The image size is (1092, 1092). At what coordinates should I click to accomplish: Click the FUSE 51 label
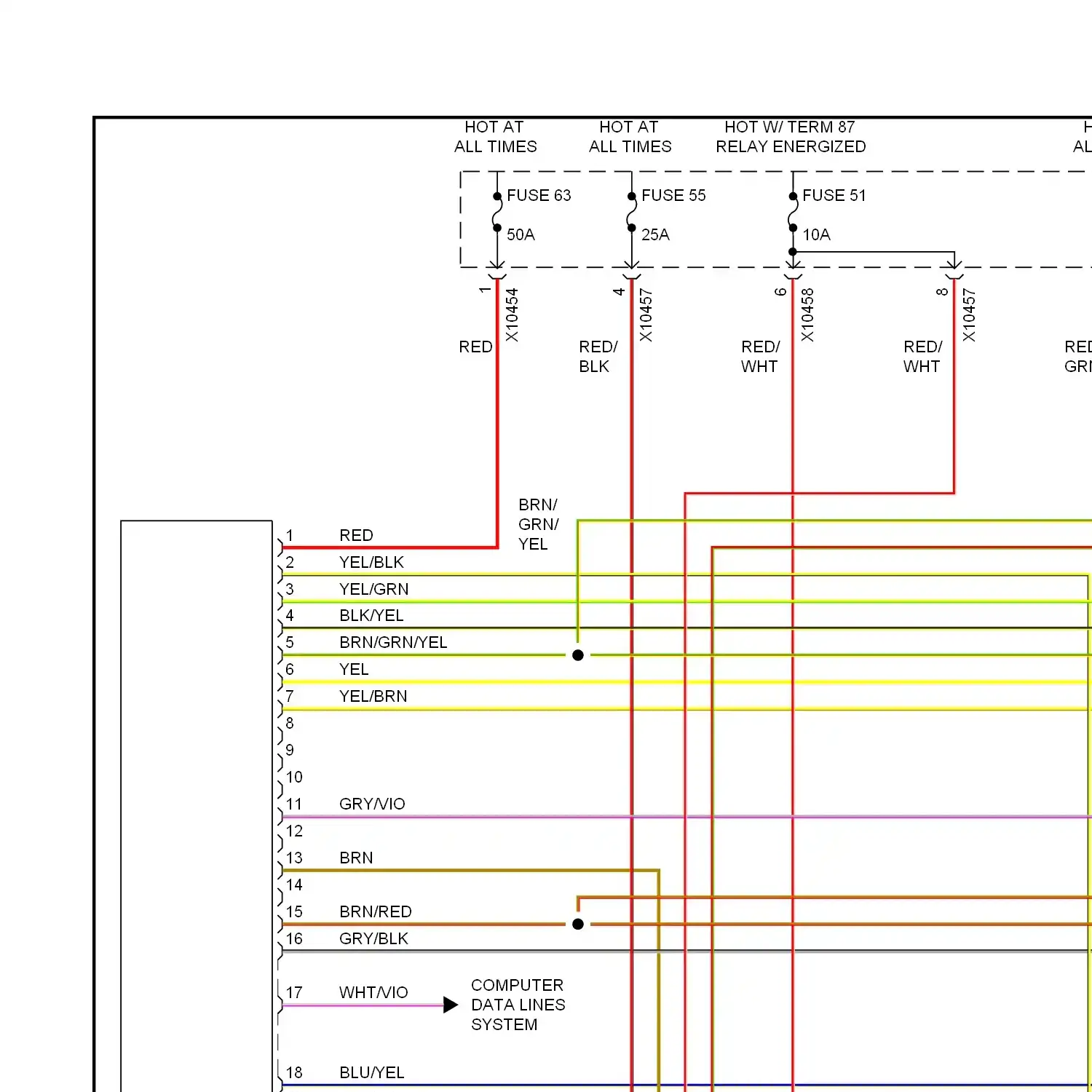pyautogui.click(x=834, y=195)
